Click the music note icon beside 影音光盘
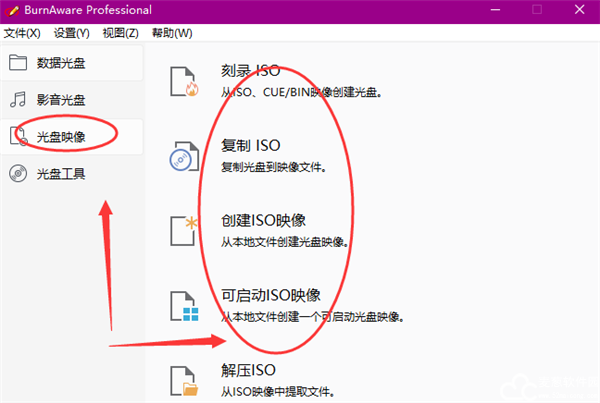 (x=18, y=100)
